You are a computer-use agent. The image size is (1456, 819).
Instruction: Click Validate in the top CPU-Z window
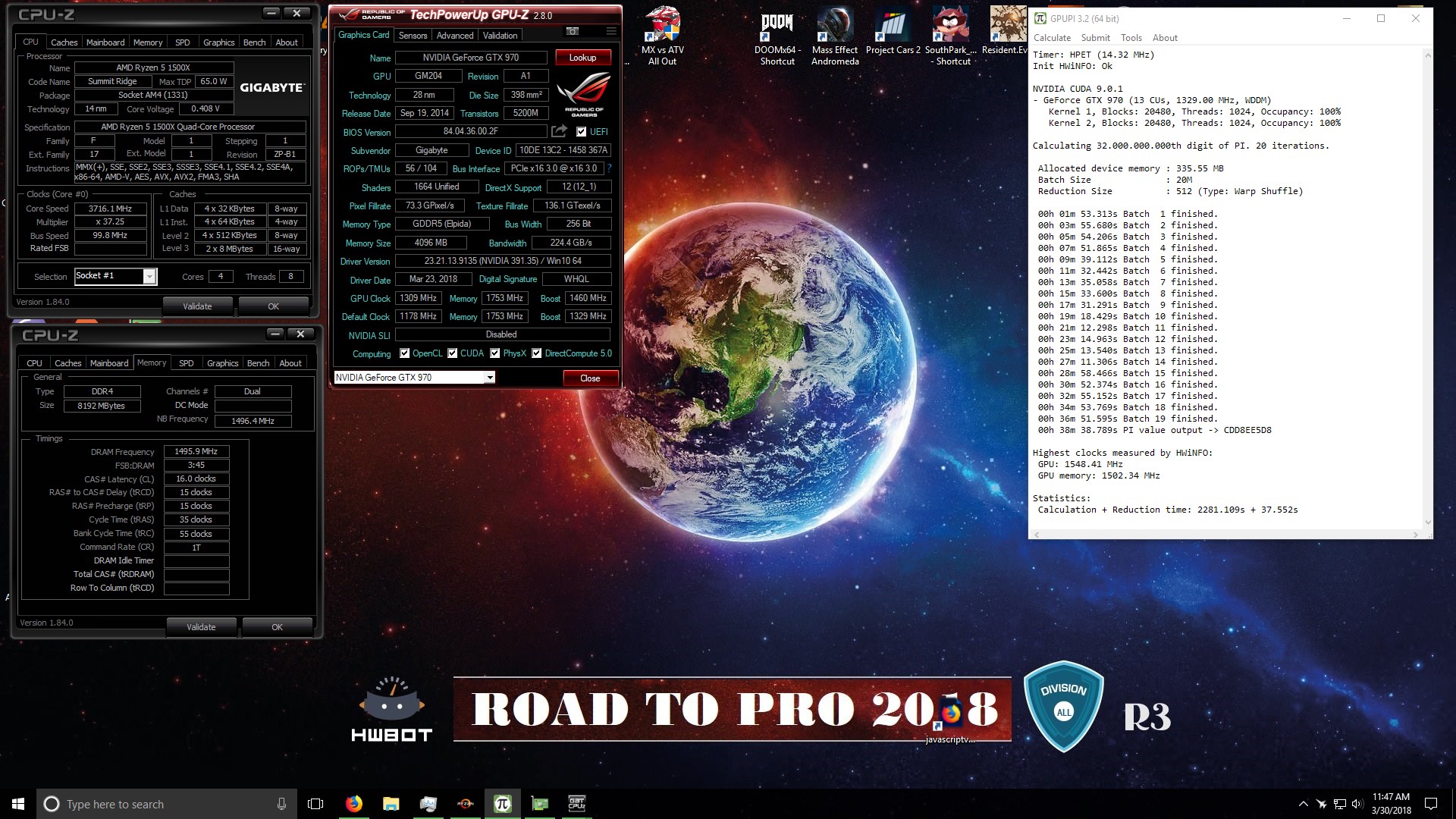197,306
